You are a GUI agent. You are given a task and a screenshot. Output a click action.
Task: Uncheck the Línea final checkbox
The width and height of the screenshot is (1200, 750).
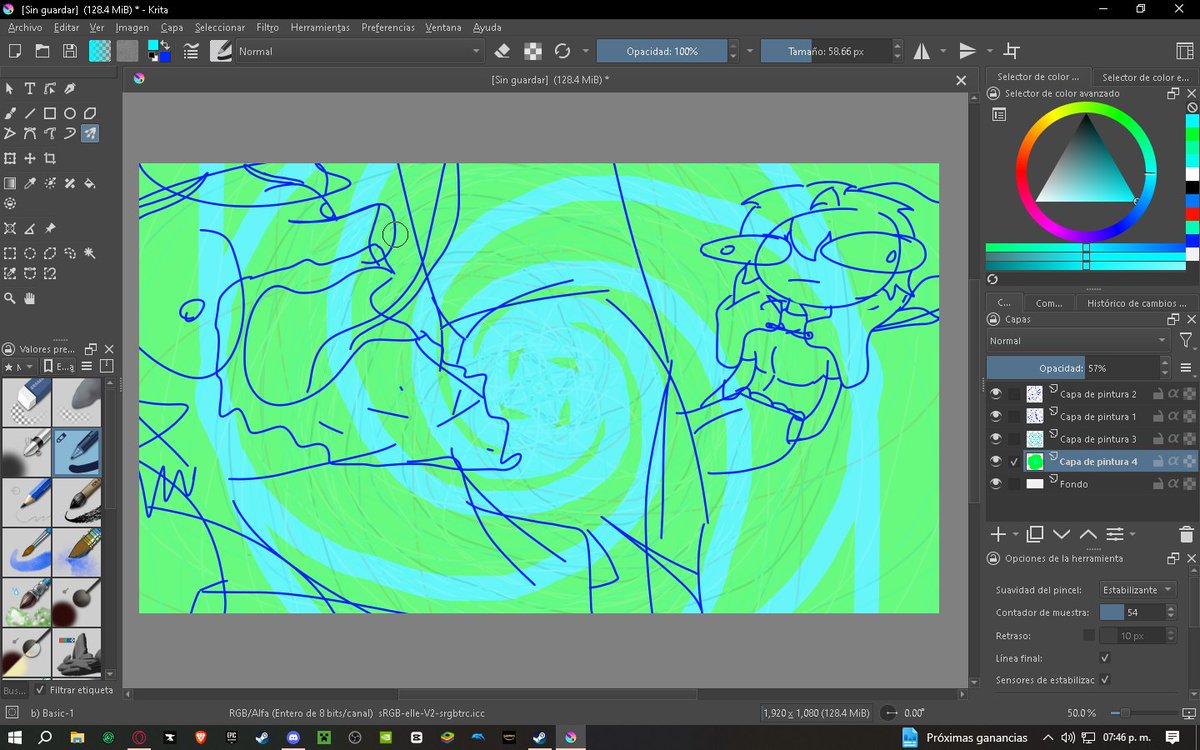click(1105, 658)
